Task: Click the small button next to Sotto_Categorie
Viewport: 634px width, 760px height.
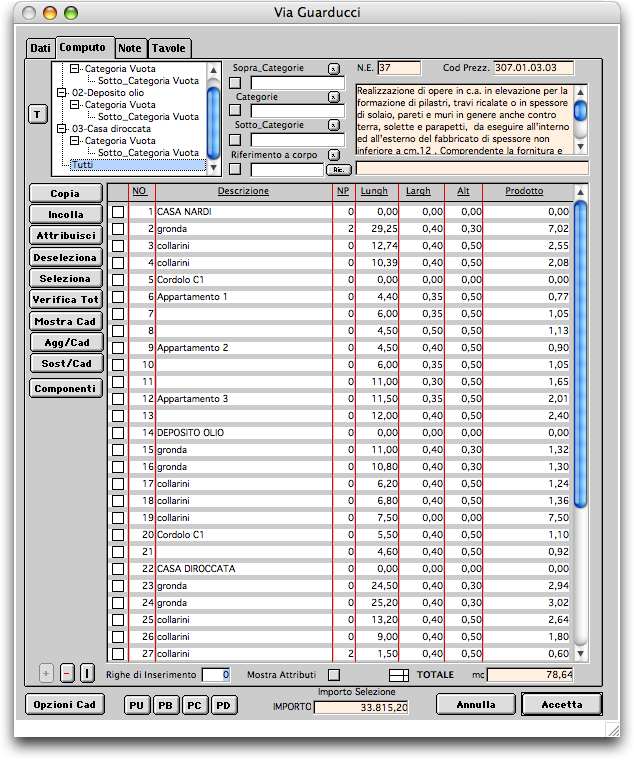Action: click(333, 125)
